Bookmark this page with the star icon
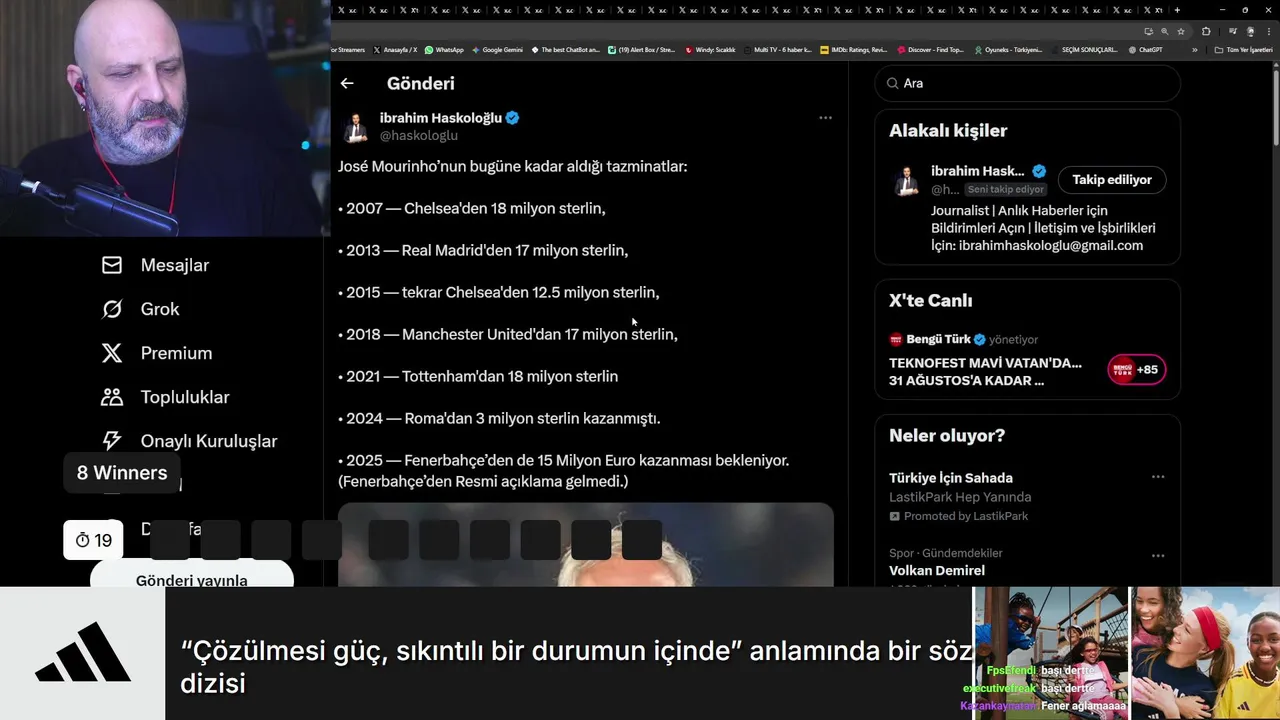Viewport: 1280px width, 720px height. (x=1181, y=31)
